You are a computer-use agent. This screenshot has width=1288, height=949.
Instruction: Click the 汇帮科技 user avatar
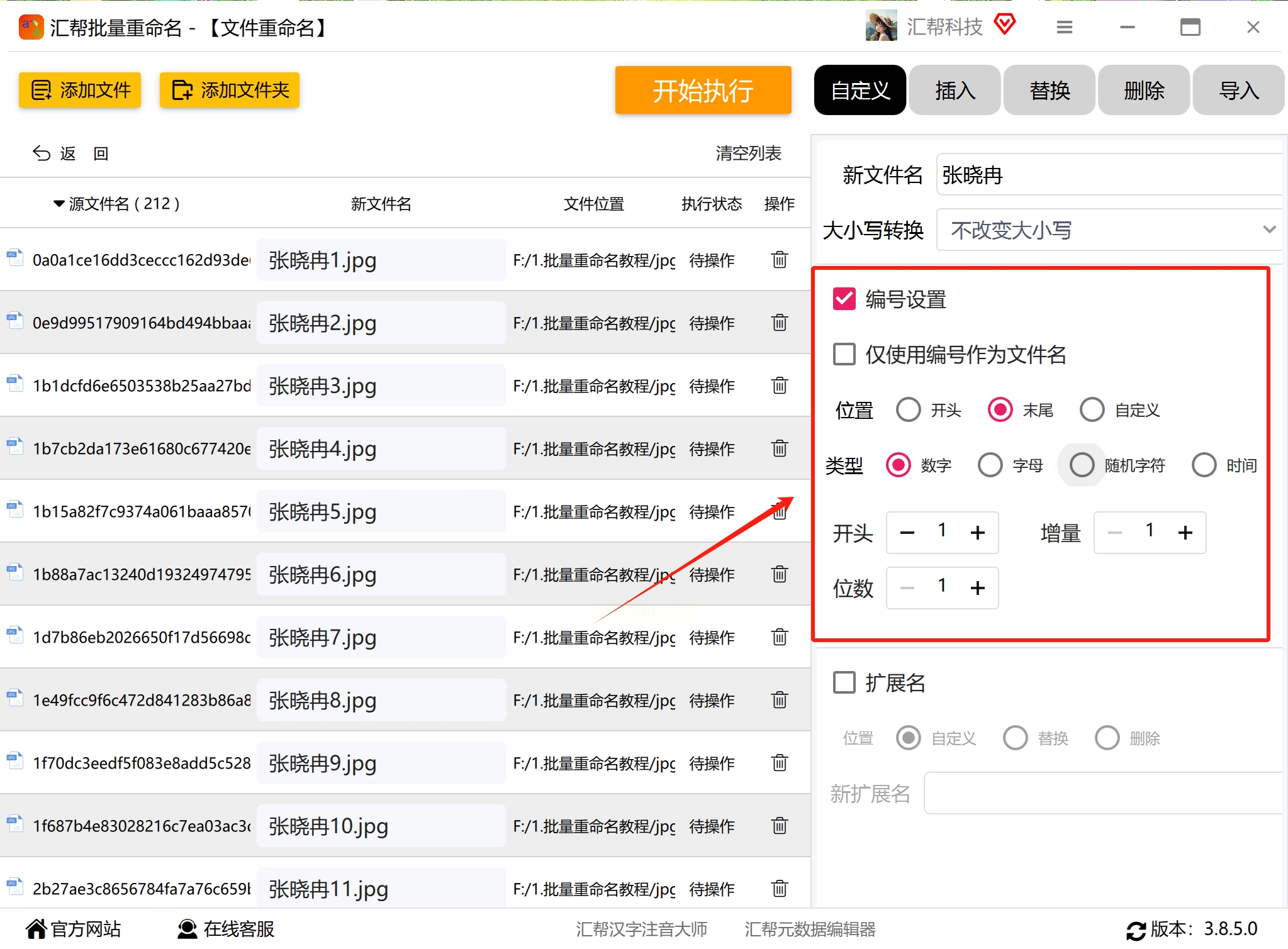(881, 26)
